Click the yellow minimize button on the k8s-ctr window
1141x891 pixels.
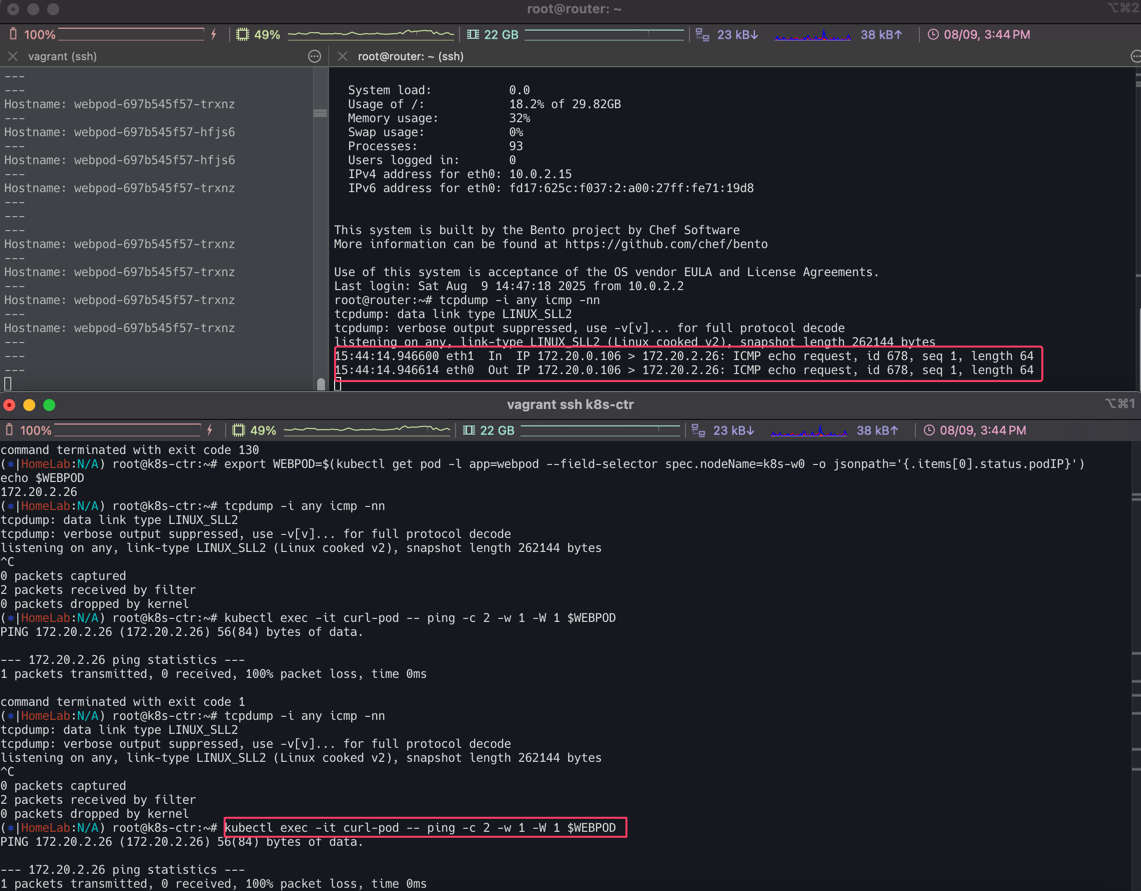tap(29, 405)
